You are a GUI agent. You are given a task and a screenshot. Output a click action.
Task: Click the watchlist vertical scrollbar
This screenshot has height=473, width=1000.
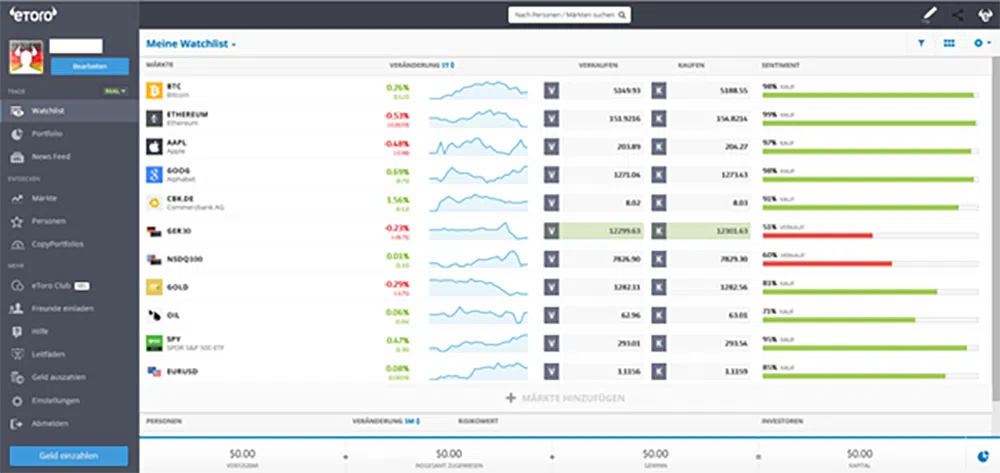996,229
